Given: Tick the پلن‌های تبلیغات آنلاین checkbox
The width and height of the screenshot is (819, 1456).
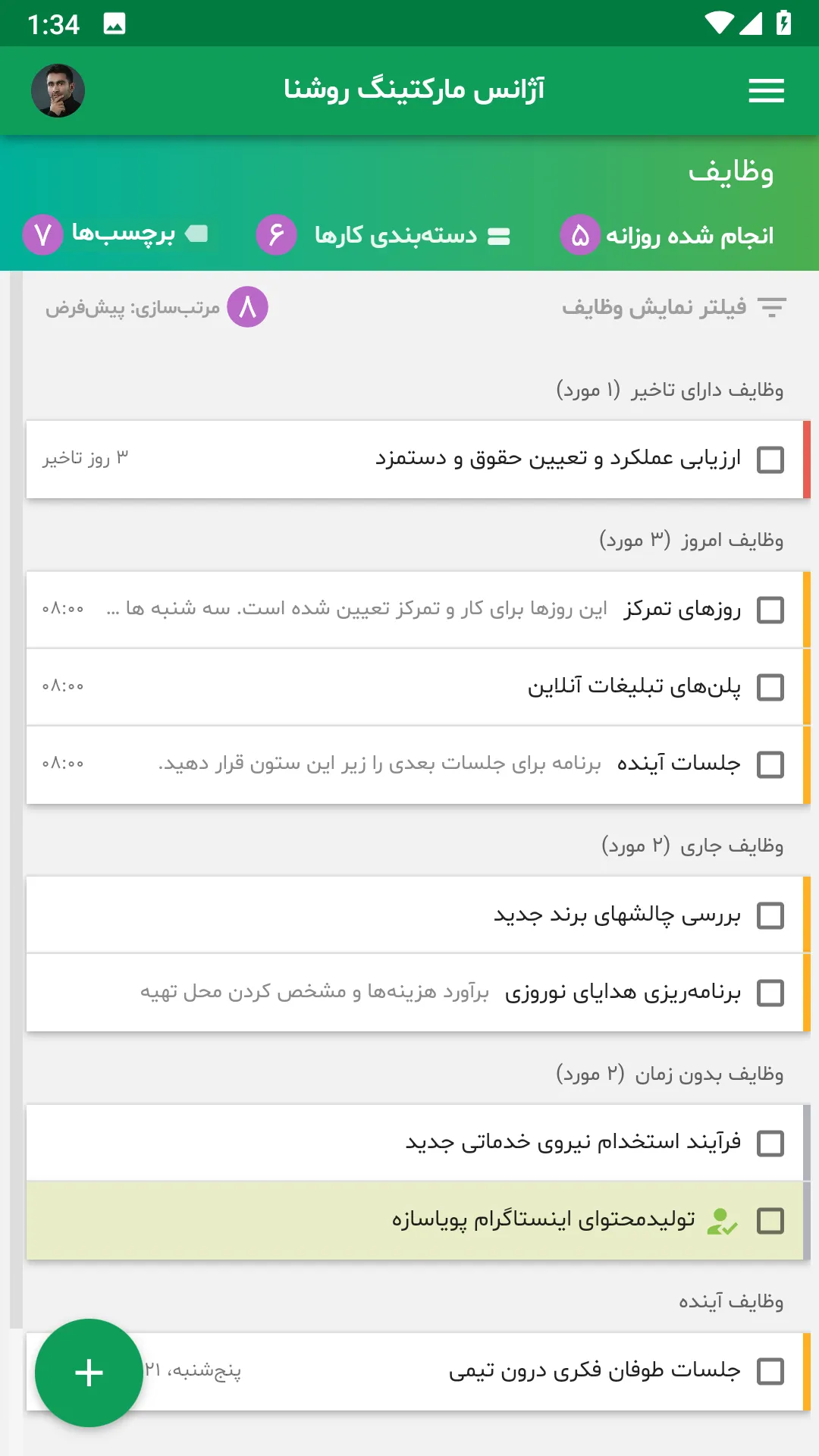Looking at the screenshot, I should pos(770,687).
